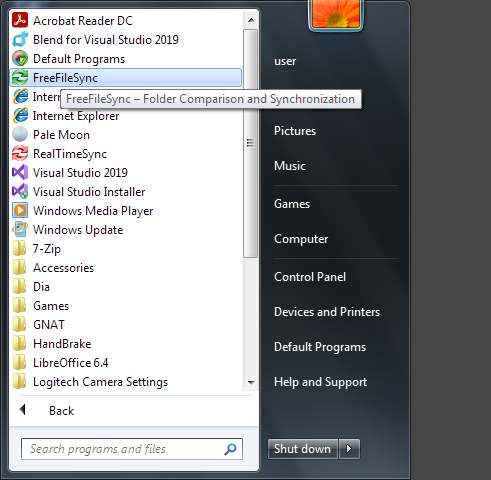Open Acrobat Reader DC icon
Screen dimensions: 491x480
click(20, 20)
